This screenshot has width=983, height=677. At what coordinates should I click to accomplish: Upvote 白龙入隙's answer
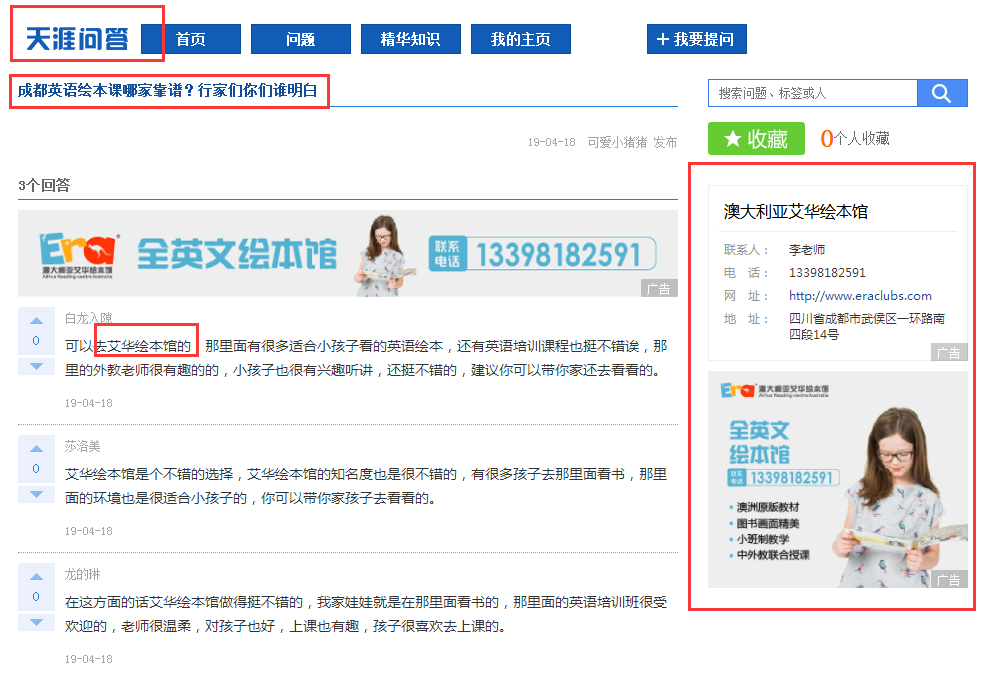pos(36,320)
